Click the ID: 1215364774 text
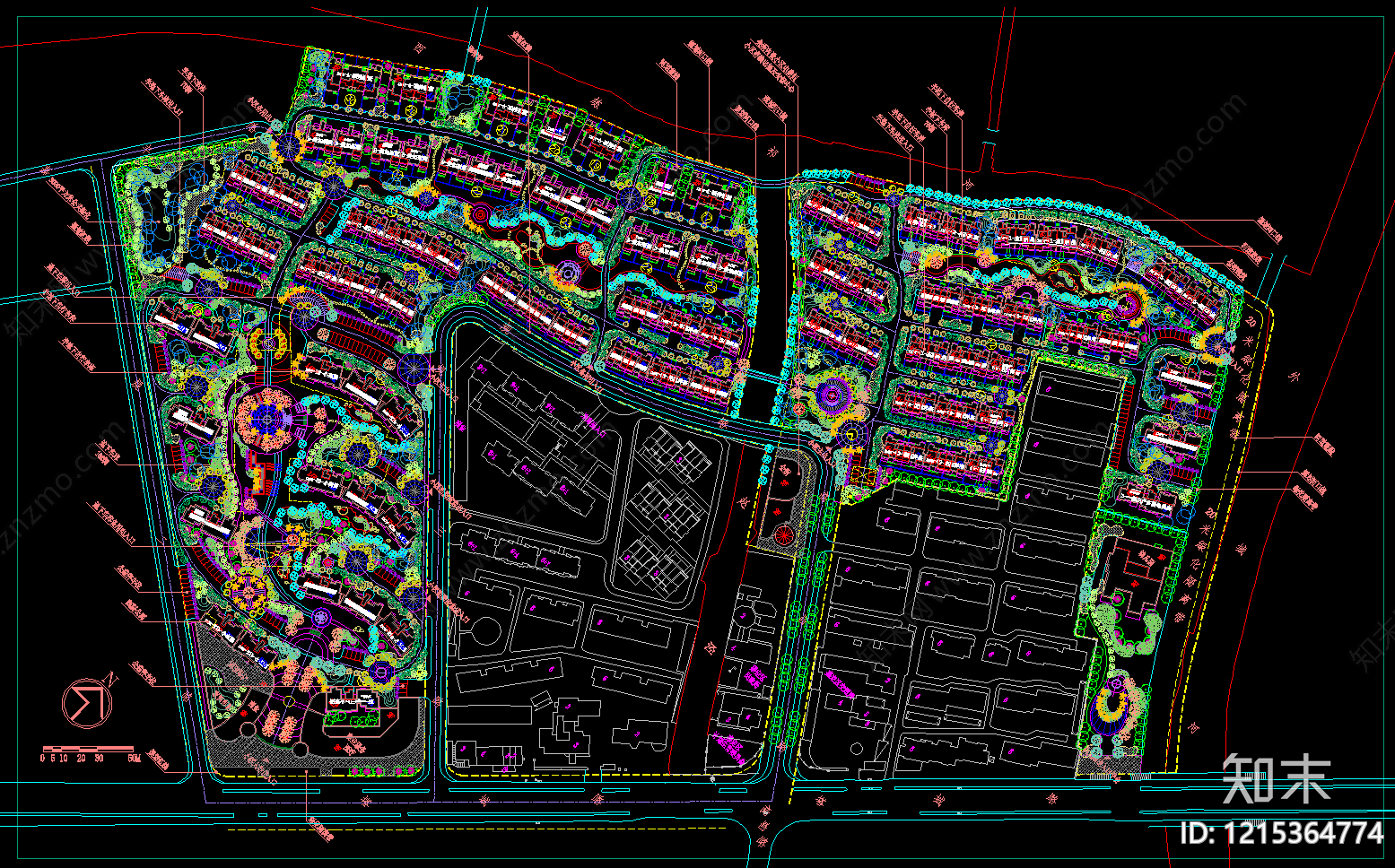The image size is (1395, 868). (1283, 833)
